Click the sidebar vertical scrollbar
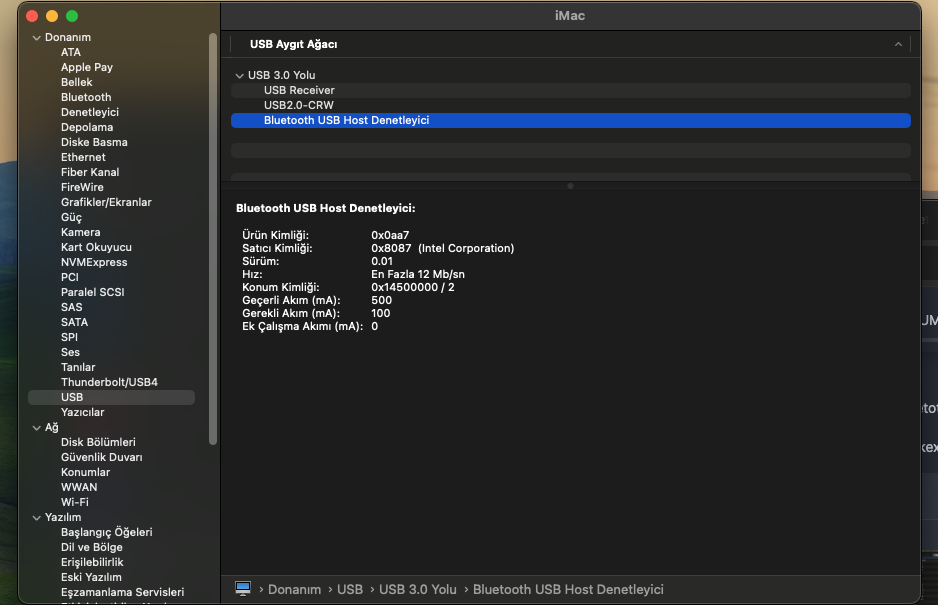938x605 pixels. tap(213, 240)
